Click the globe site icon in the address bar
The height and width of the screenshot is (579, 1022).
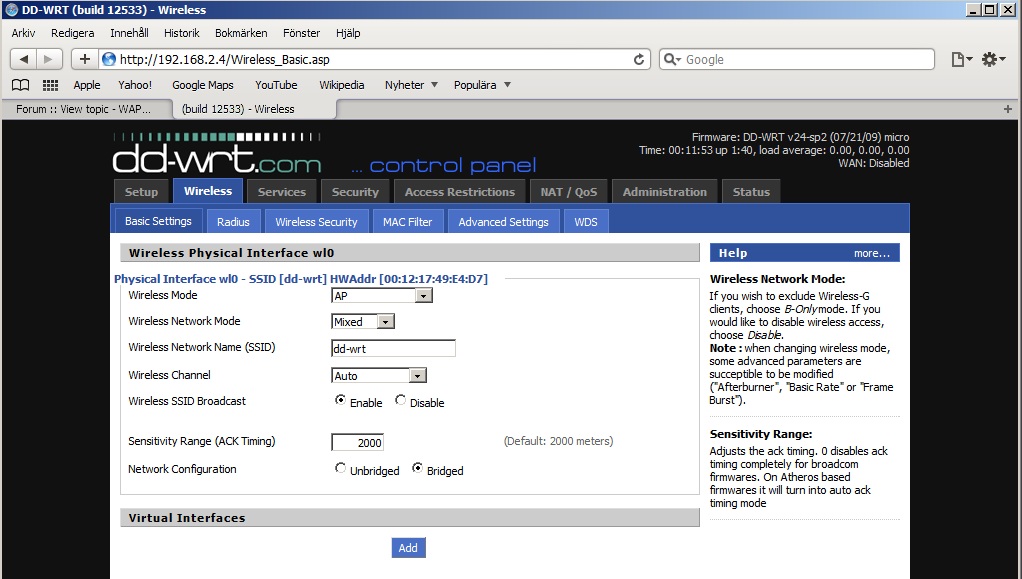click(x=109, y=59)
